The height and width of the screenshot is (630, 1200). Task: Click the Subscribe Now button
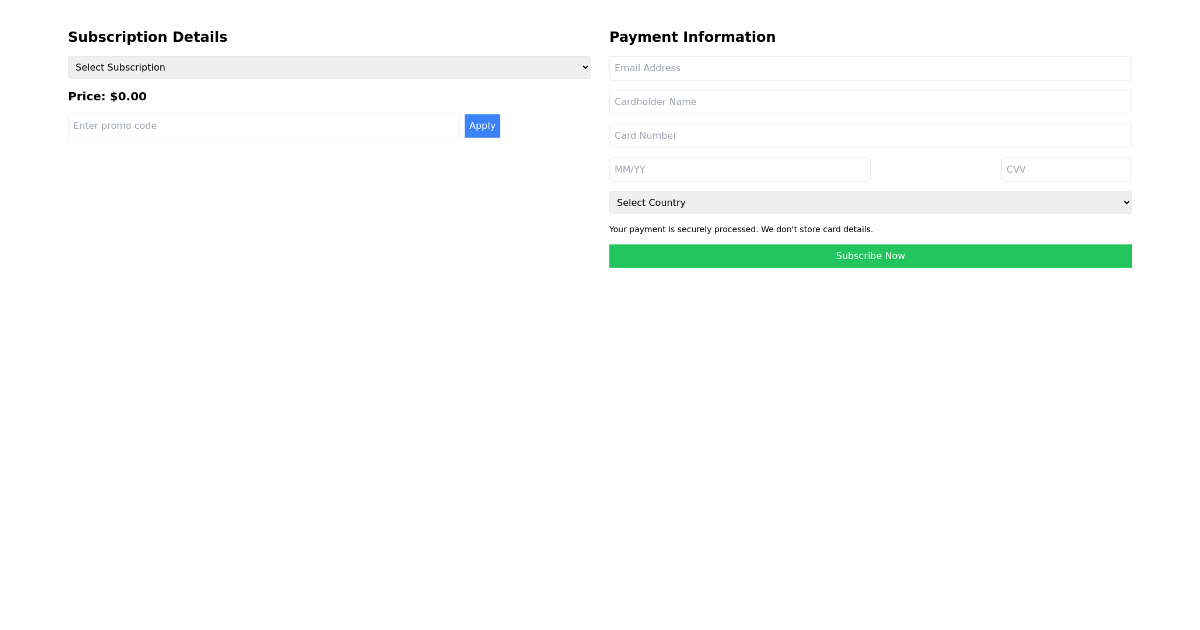pos(870,255)
